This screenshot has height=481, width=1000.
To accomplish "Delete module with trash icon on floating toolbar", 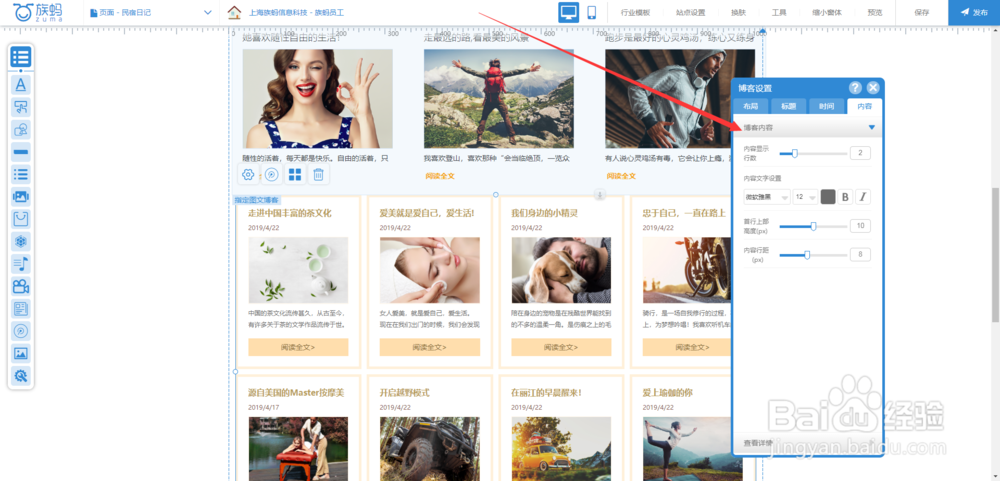I will 318,174.
